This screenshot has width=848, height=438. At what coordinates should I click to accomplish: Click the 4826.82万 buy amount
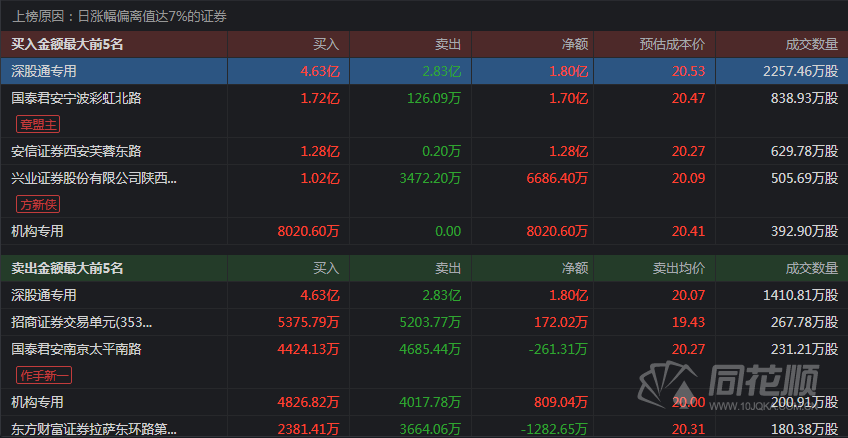[309, 402]
